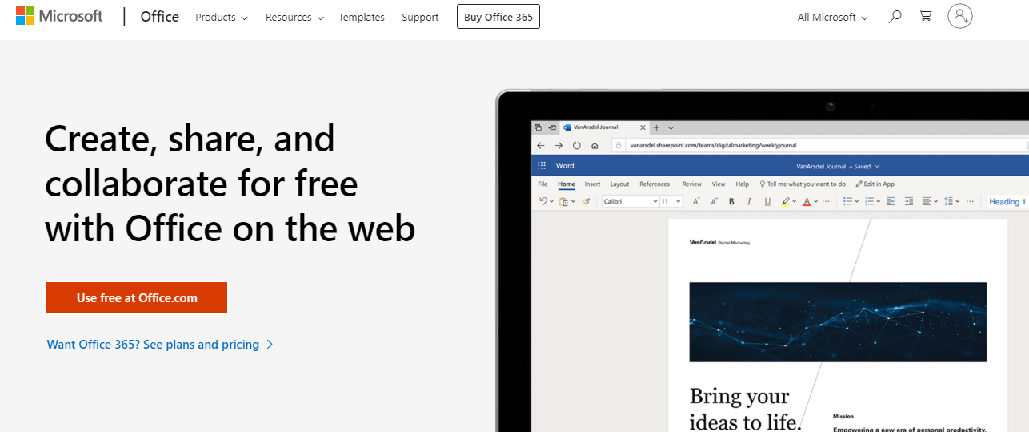Click the increase indent icon
The image size is (1029, 432).
coord(909,202)
